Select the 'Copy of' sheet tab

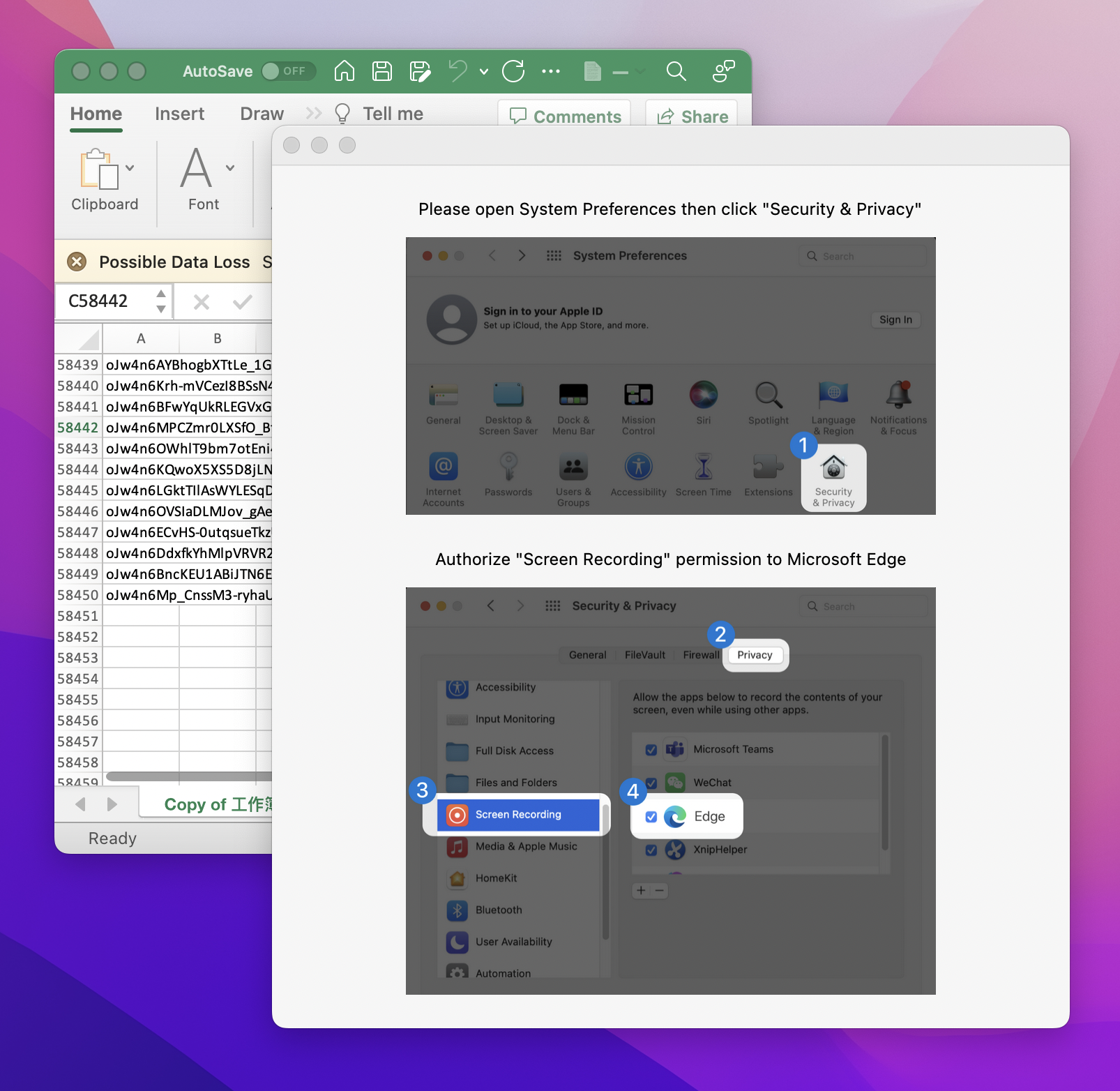tap(206, 804)
